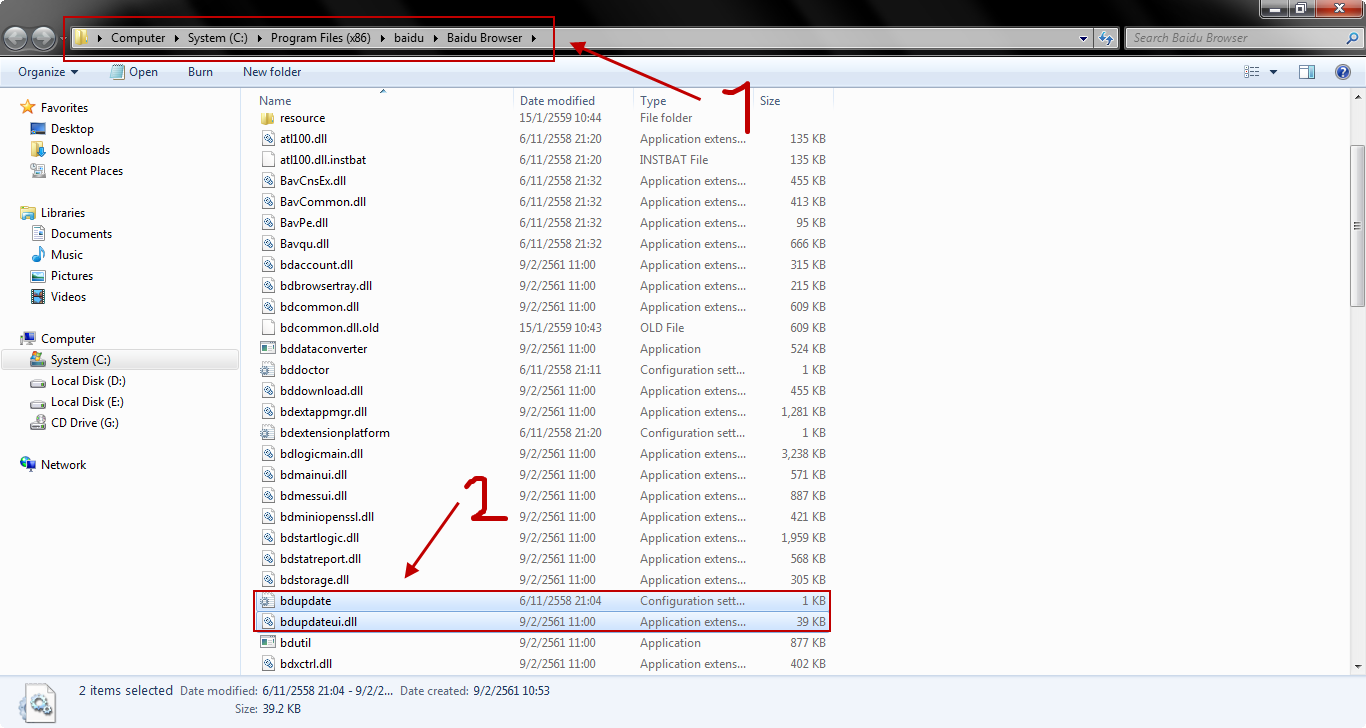Screen dimensions: 1366x728
Task: Select the bdutil application icon
Action: tap(267, 643)
